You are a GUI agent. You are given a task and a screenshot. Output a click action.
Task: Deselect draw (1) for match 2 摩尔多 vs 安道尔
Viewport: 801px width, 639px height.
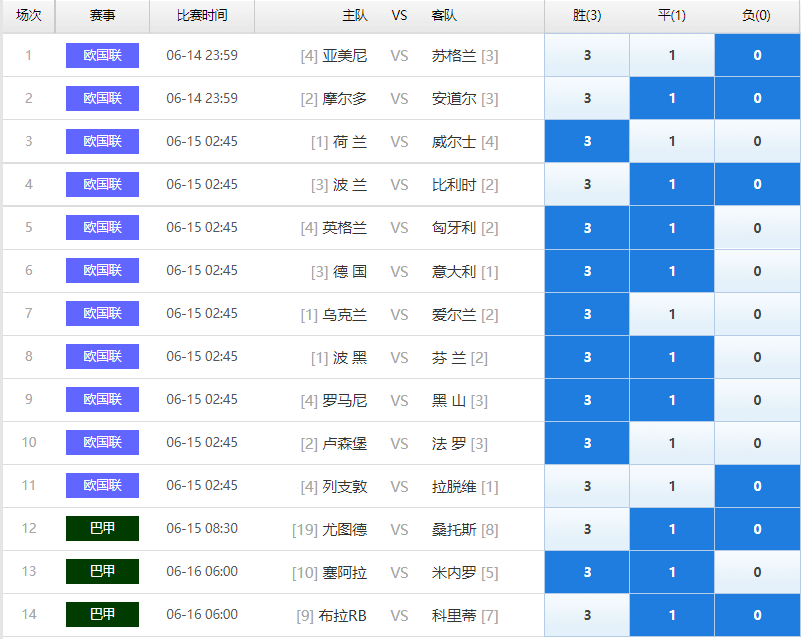[x=672, y=98]
